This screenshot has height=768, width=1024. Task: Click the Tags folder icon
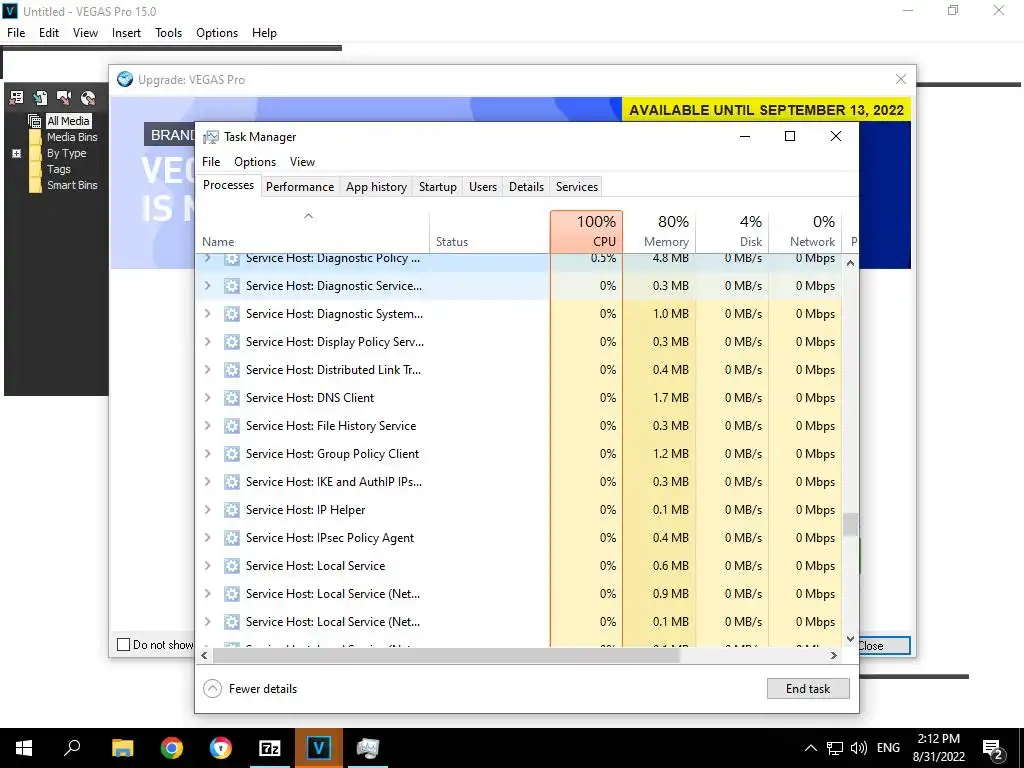(35, 169)
